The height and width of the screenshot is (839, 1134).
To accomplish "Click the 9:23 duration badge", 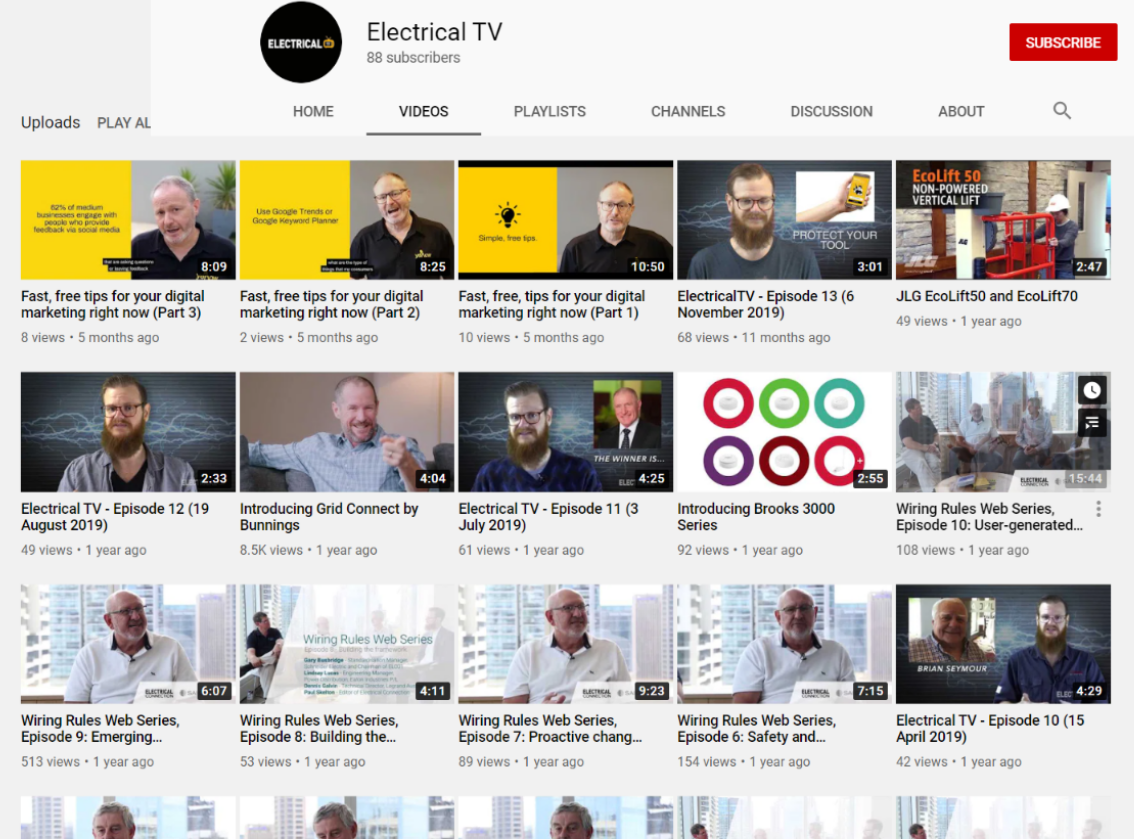I will pos(651,691).
